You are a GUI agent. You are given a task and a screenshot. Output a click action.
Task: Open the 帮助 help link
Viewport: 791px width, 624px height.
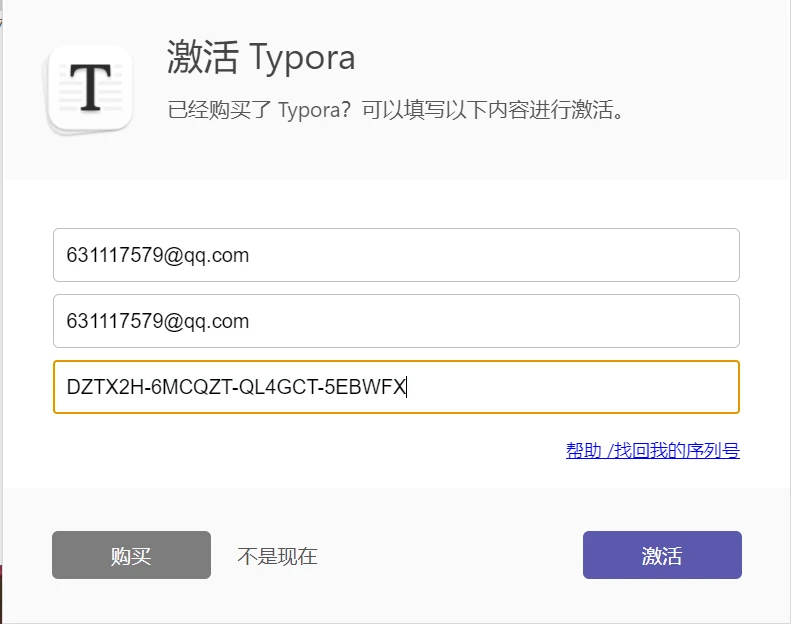(583, 451)
